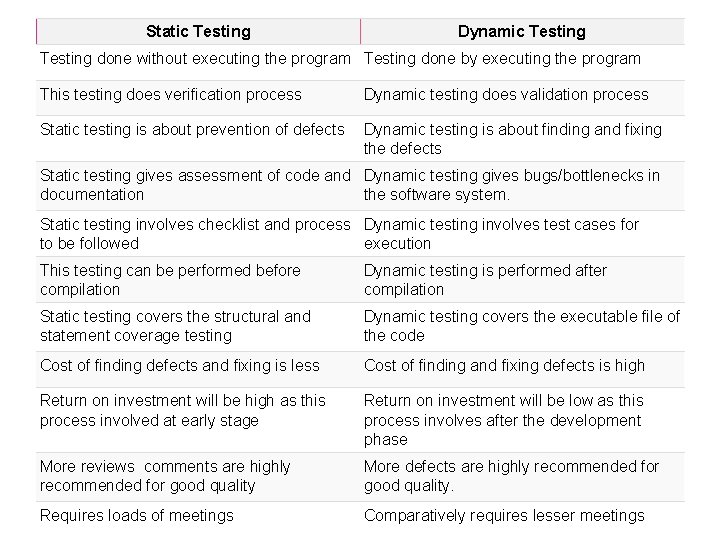Click 'Comparatively requires lesser meetings' cell
Screen dimensions: 720x540
click(x=522, y=516)
